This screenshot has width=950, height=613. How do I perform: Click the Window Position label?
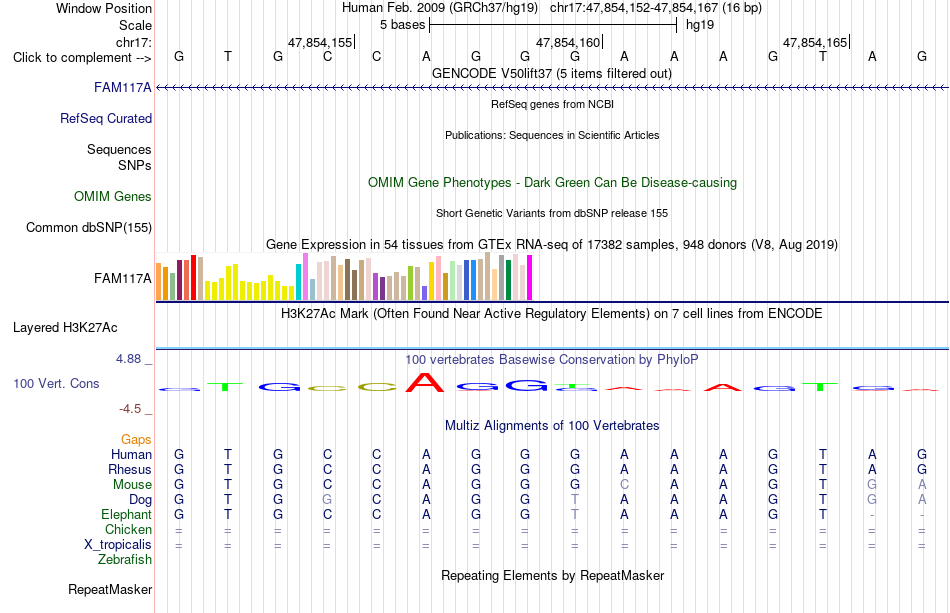(x=104, y=8)
